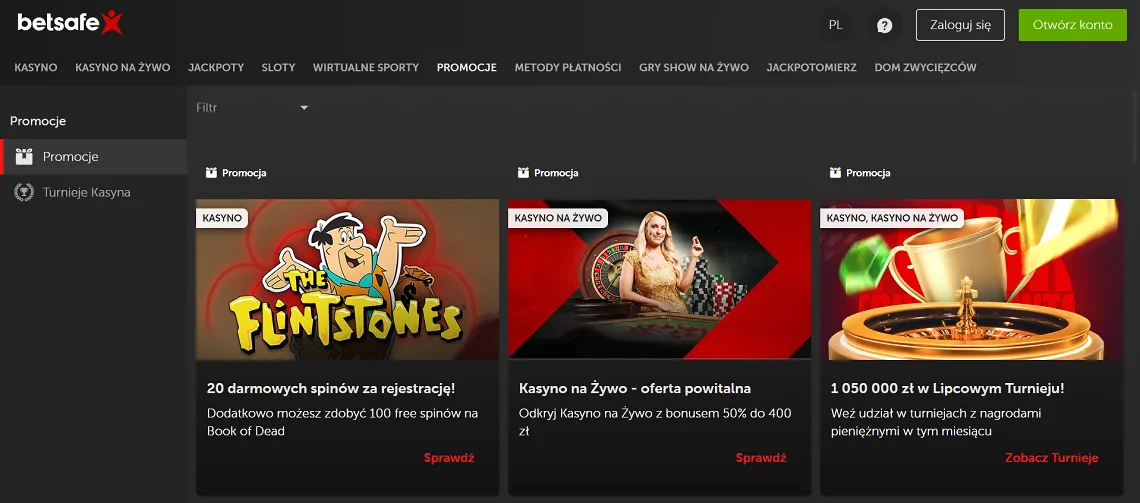Select Promocje in the left sidebar
1140x503 pixels.
pos(94,156)
